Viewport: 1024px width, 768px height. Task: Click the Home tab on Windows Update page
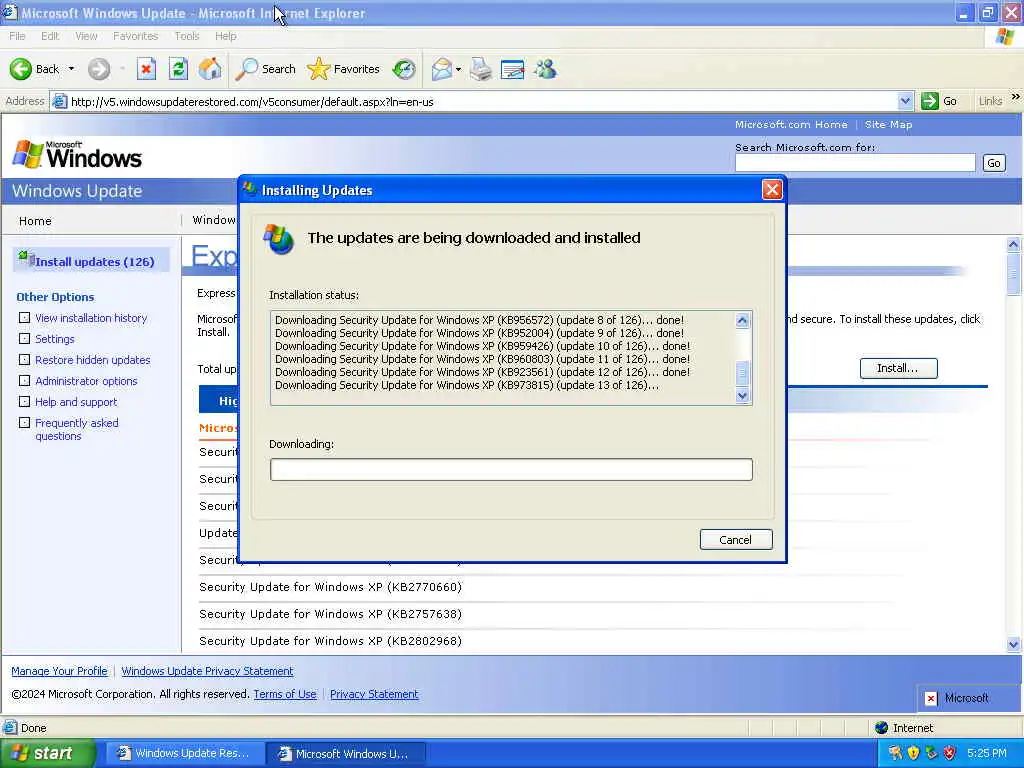[x=35, y=221]
